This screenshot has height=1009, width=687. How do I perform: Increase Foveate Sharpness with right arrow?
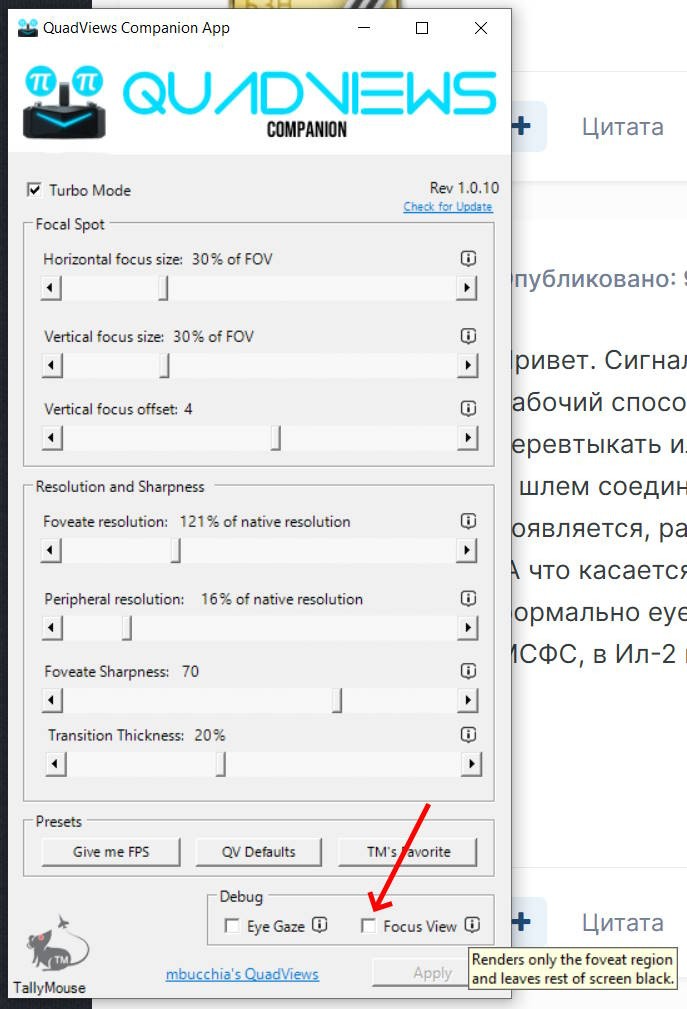point(467,700)
